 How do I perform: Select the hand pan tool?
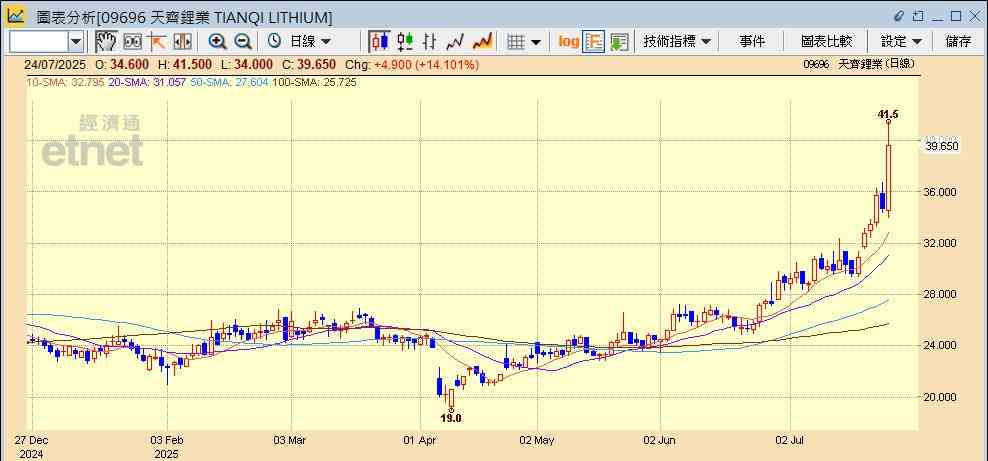[x=106, y=42]
